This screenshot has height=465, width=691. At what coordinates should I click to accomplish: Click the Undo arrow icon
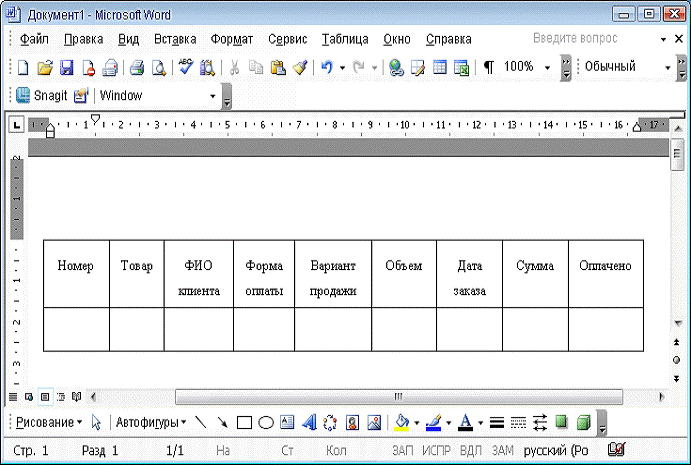(326, 68)
